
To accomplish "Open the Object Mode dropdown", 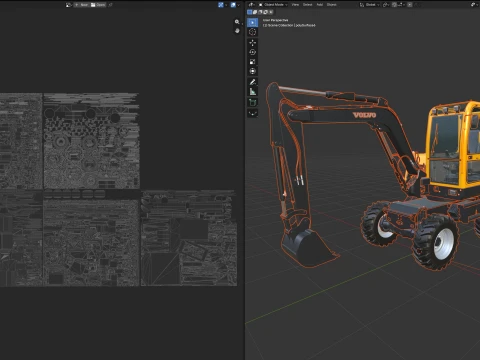I will 273,5.
